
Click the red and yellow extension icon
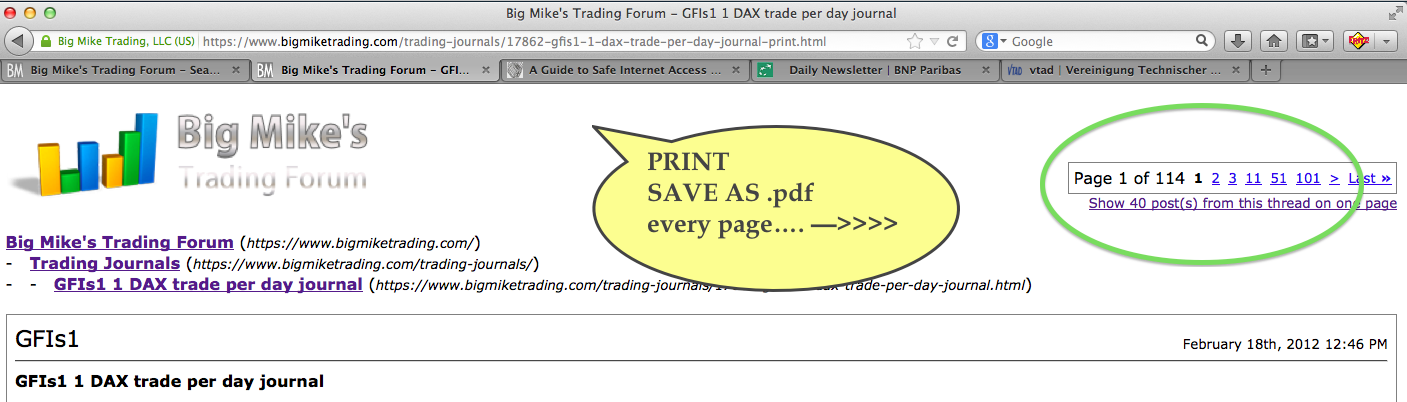(x=1358, y=42)
